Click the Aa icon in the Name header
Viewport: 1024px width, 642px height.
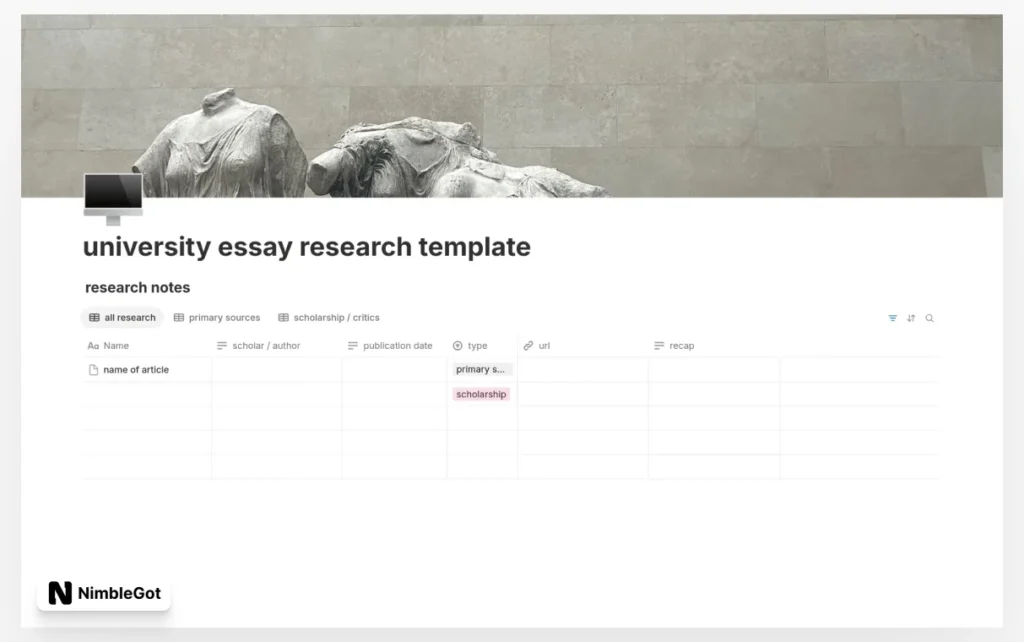93,345
